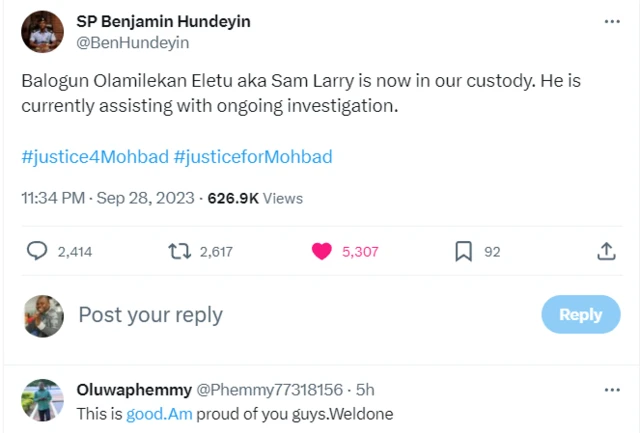Open the #justiceforMohbad hashtag
Image resolution: width=640 pixels, height=433 pixels.
tap(252, 157)
